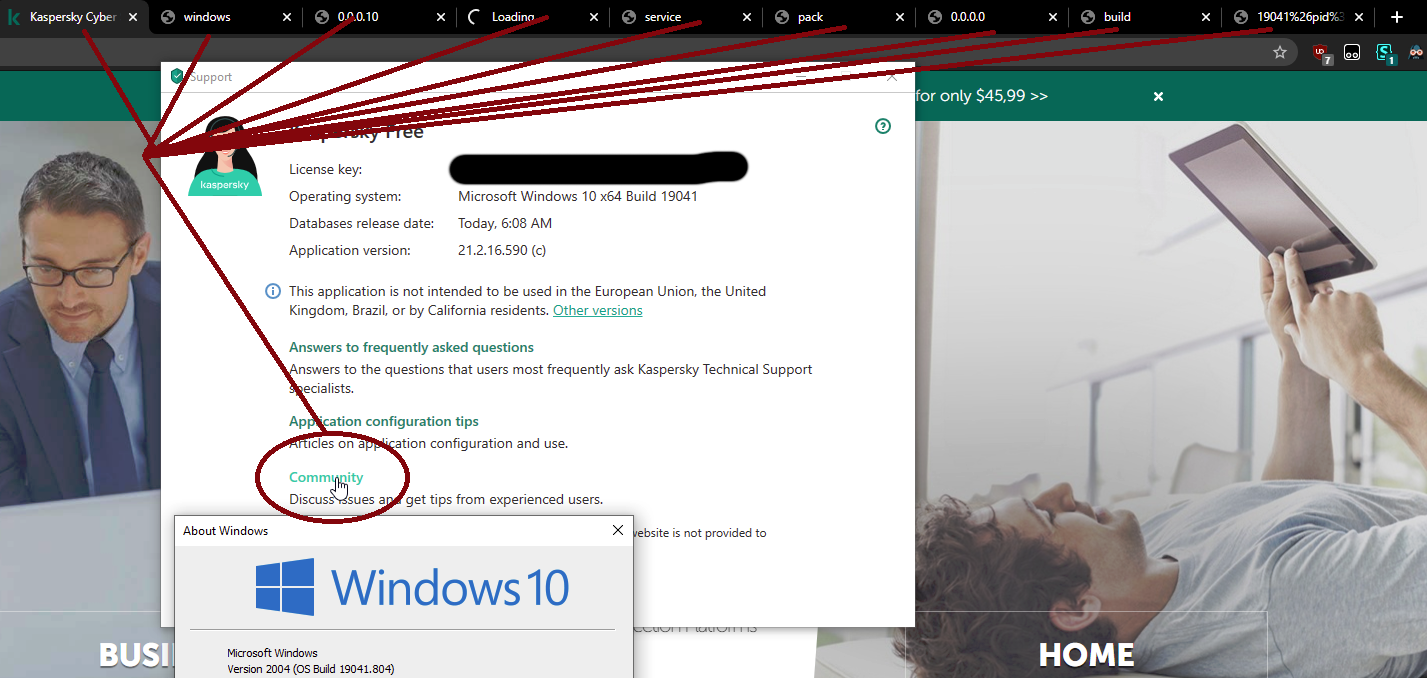Close the 19041%26pid tab
The height and width of the screenshot is (678, 1427).
pyautogui.click(x=1360, y=17)
